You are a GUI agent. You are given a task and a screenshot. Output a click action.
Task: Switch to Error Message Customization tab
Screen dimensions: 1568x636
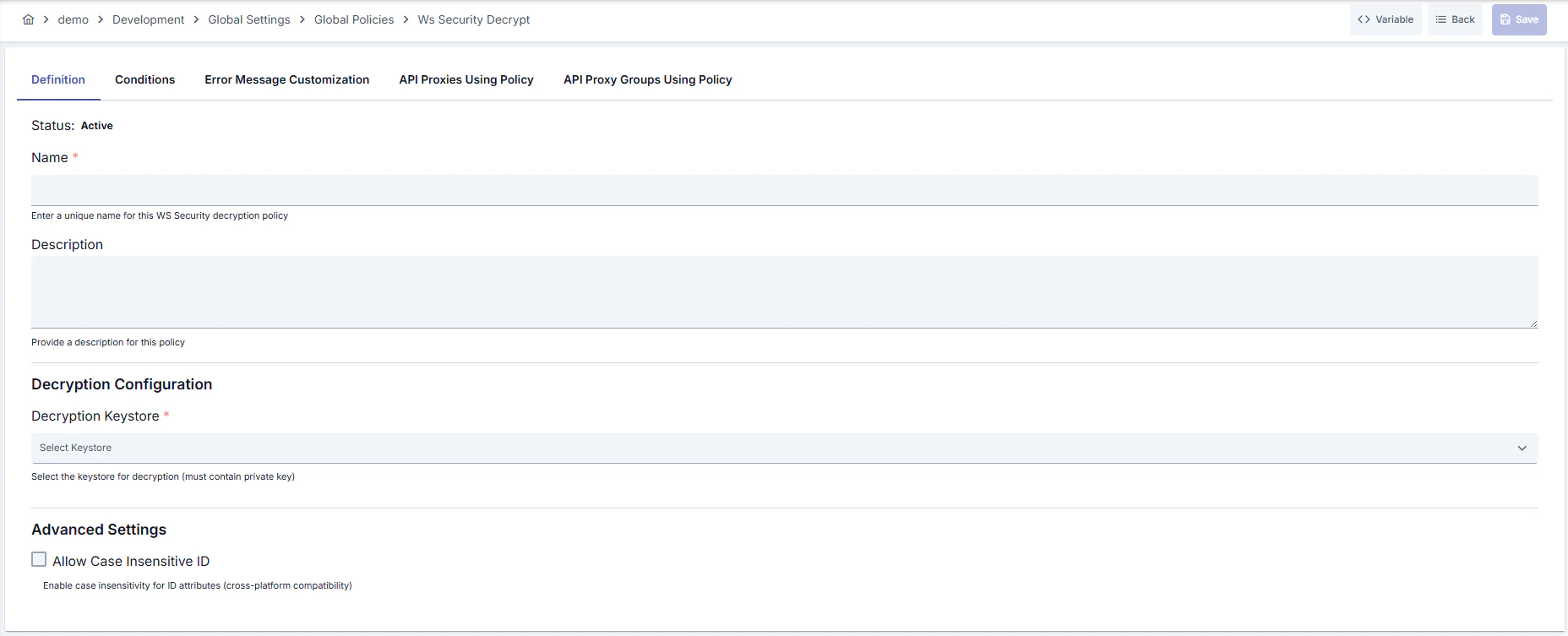[287, 79]
